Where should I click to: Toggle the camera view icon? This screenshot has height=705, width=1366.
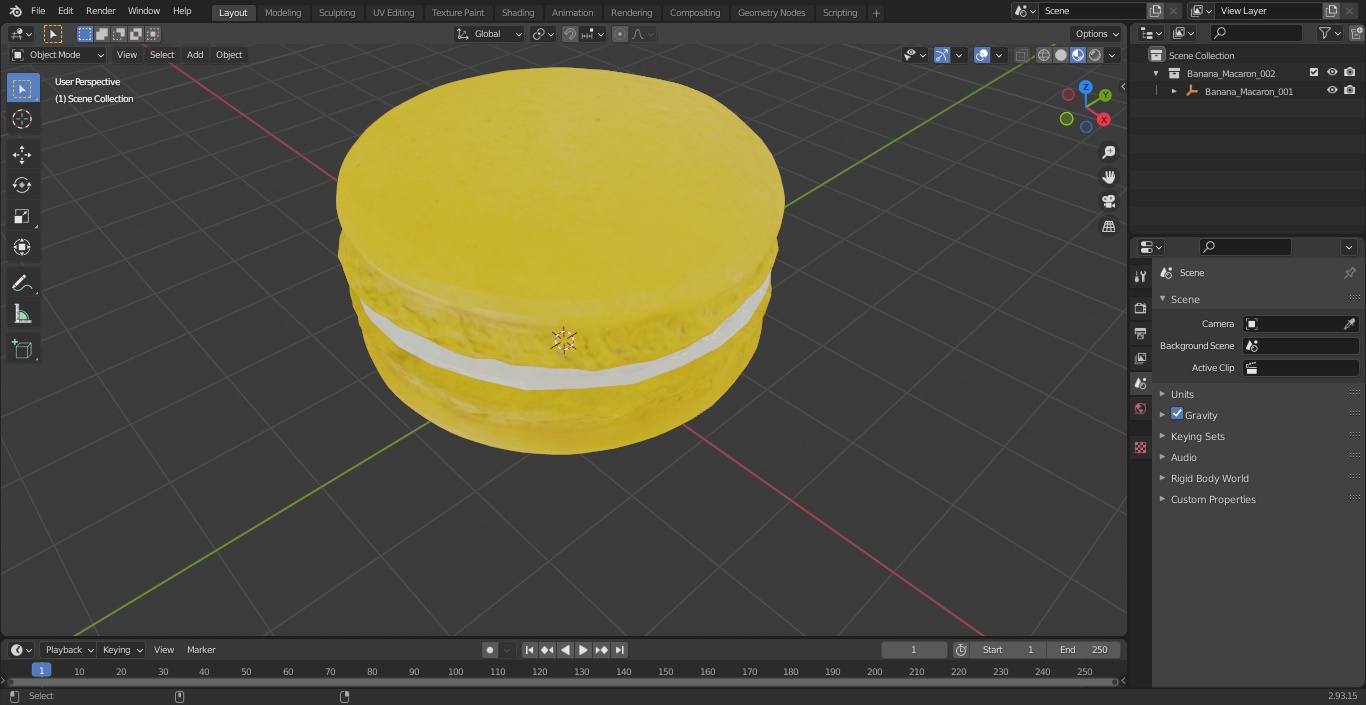1108,202
